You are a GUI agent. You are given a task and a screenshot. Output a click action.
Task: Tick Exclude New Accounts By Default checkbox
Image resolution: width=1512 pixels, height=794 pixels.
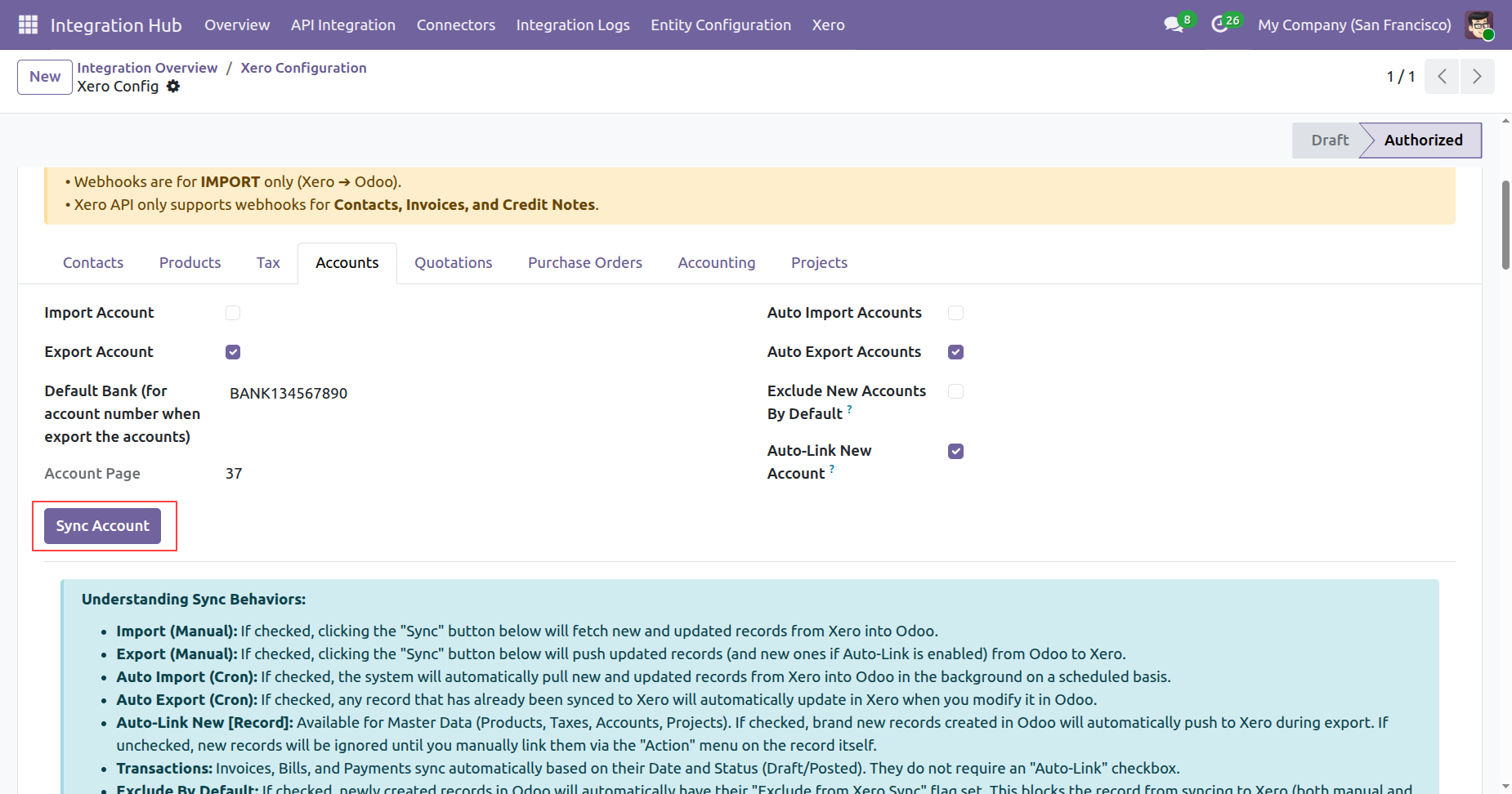[x=955, y=391]
